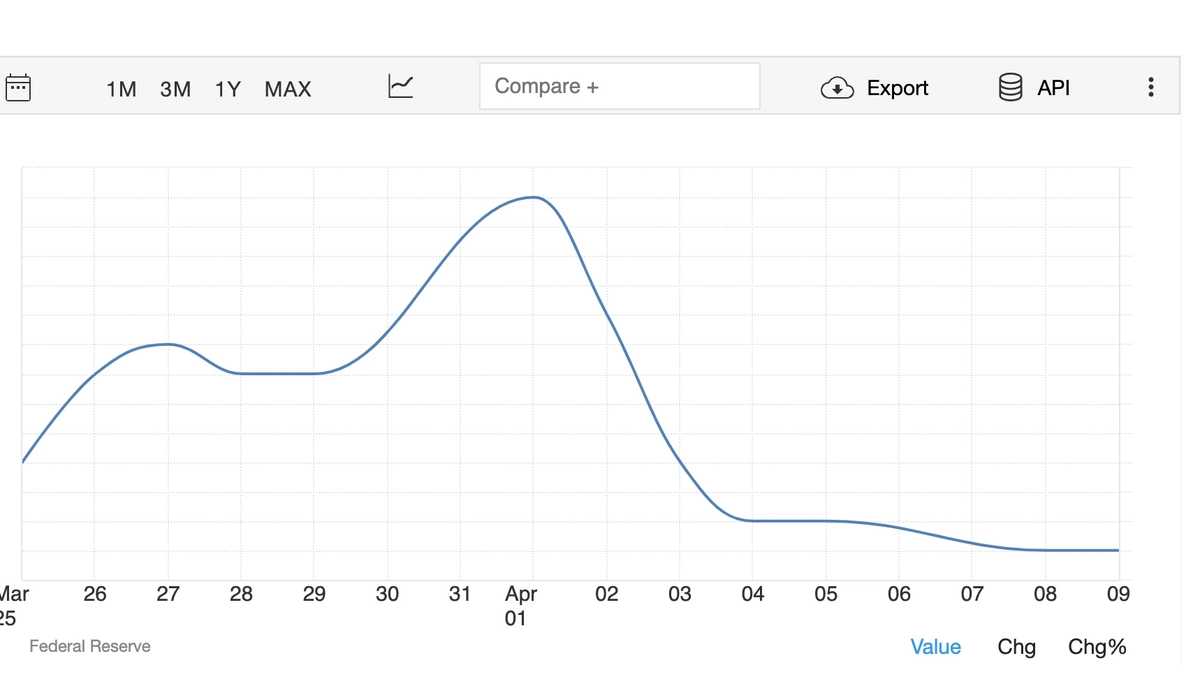Click the line's local peak at 27
1200x675 pixels.
pos(168,344)
